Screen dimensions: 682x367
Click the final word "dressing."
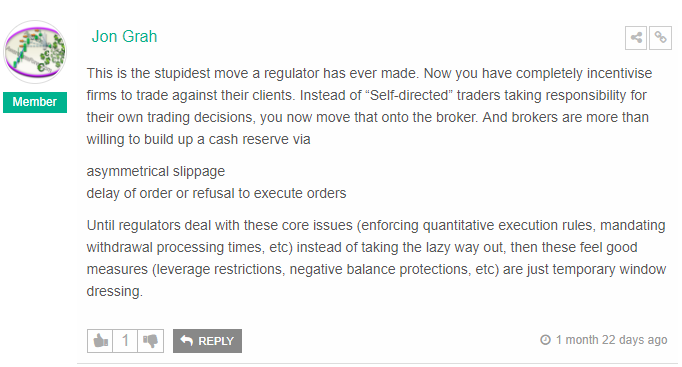click(x=114, y=291)
